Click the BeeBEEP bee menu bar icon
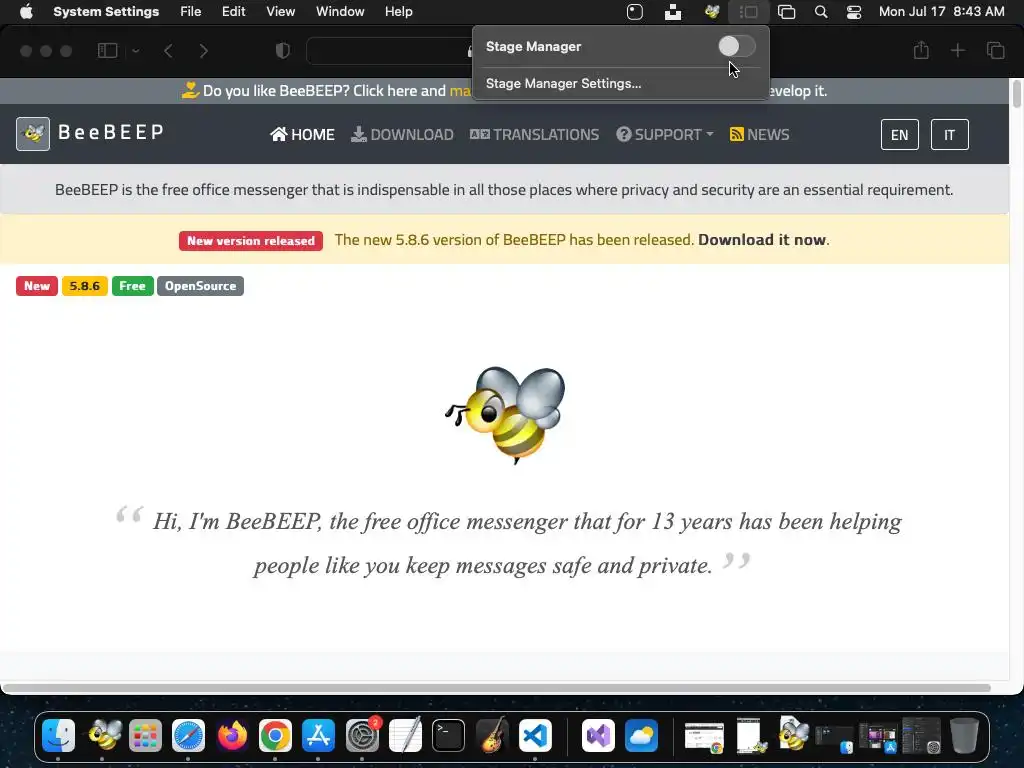Image resolution: width=1024 pixels, height=768 pixels. pos(711,12)
